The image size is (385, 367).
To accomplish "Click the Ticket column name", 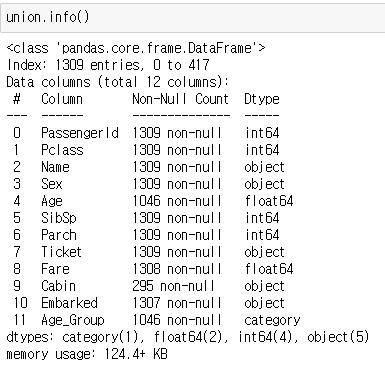I will coord(61,252).
